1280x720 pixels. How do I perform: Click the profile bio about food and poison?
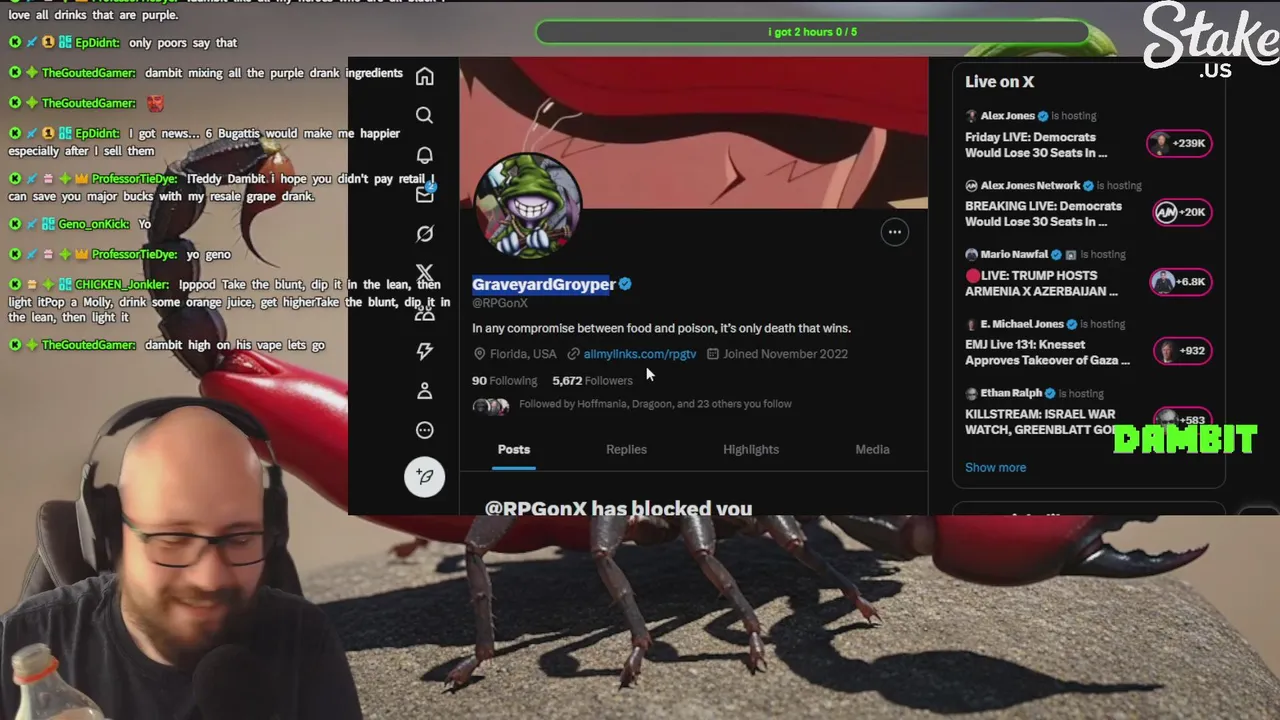click(x=661, y=328)
